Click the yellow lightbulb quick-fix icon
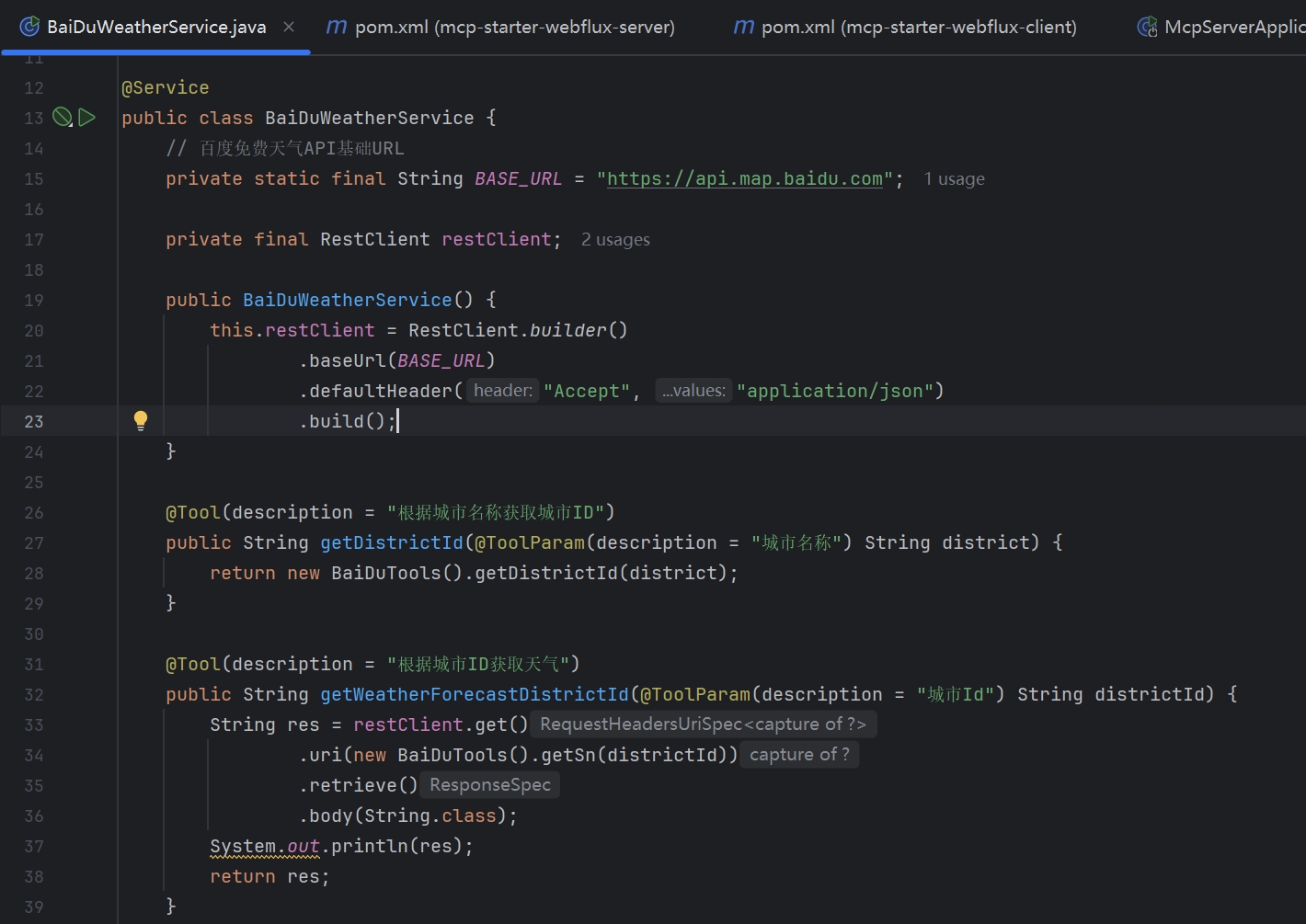Screen dimensions: 1306x924 [141, 420]
